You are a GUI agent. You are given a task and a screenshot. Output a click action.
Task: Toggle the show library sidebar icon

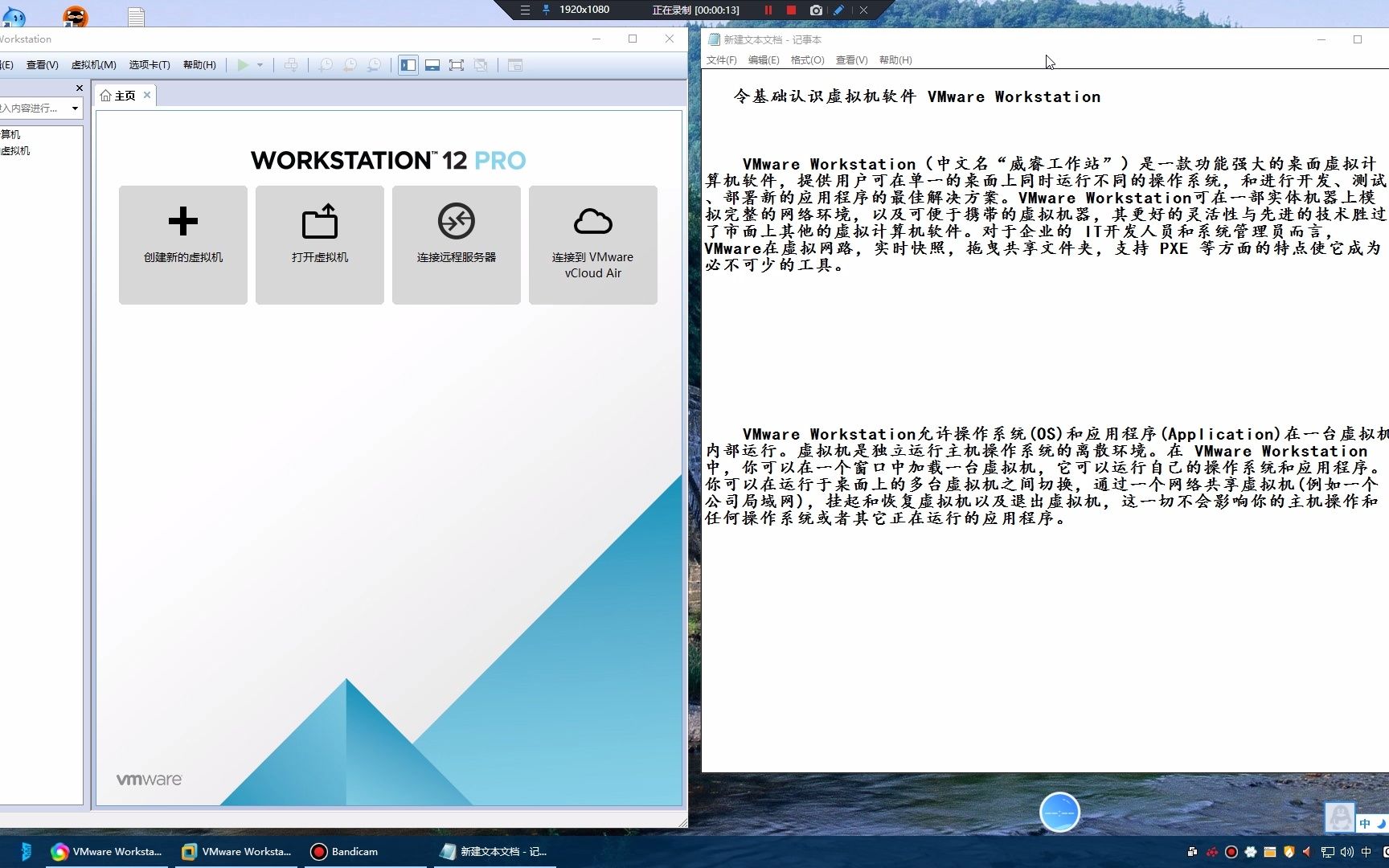[408, 65]
